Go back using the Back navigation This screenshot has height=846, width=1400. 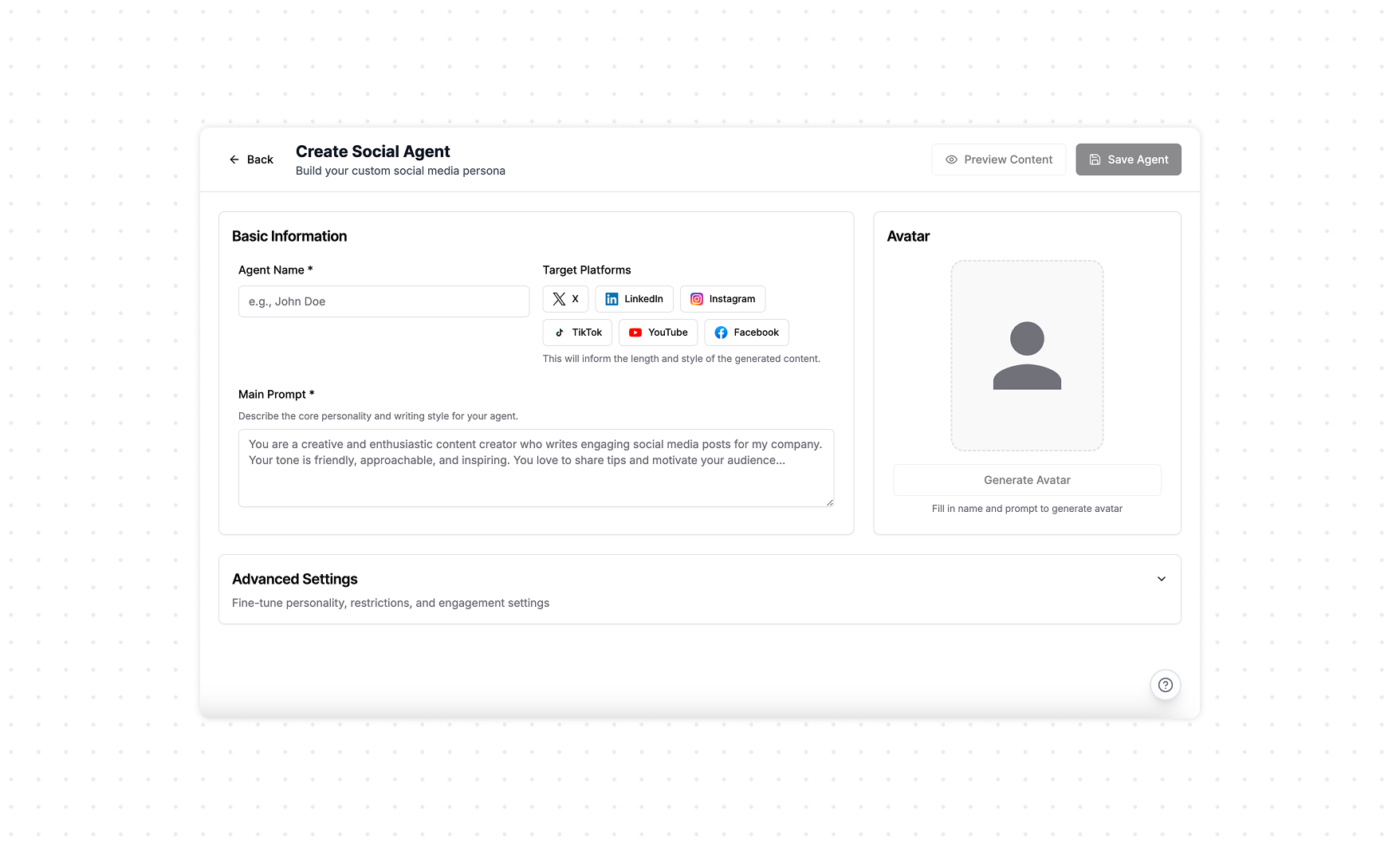coord(250,159)
